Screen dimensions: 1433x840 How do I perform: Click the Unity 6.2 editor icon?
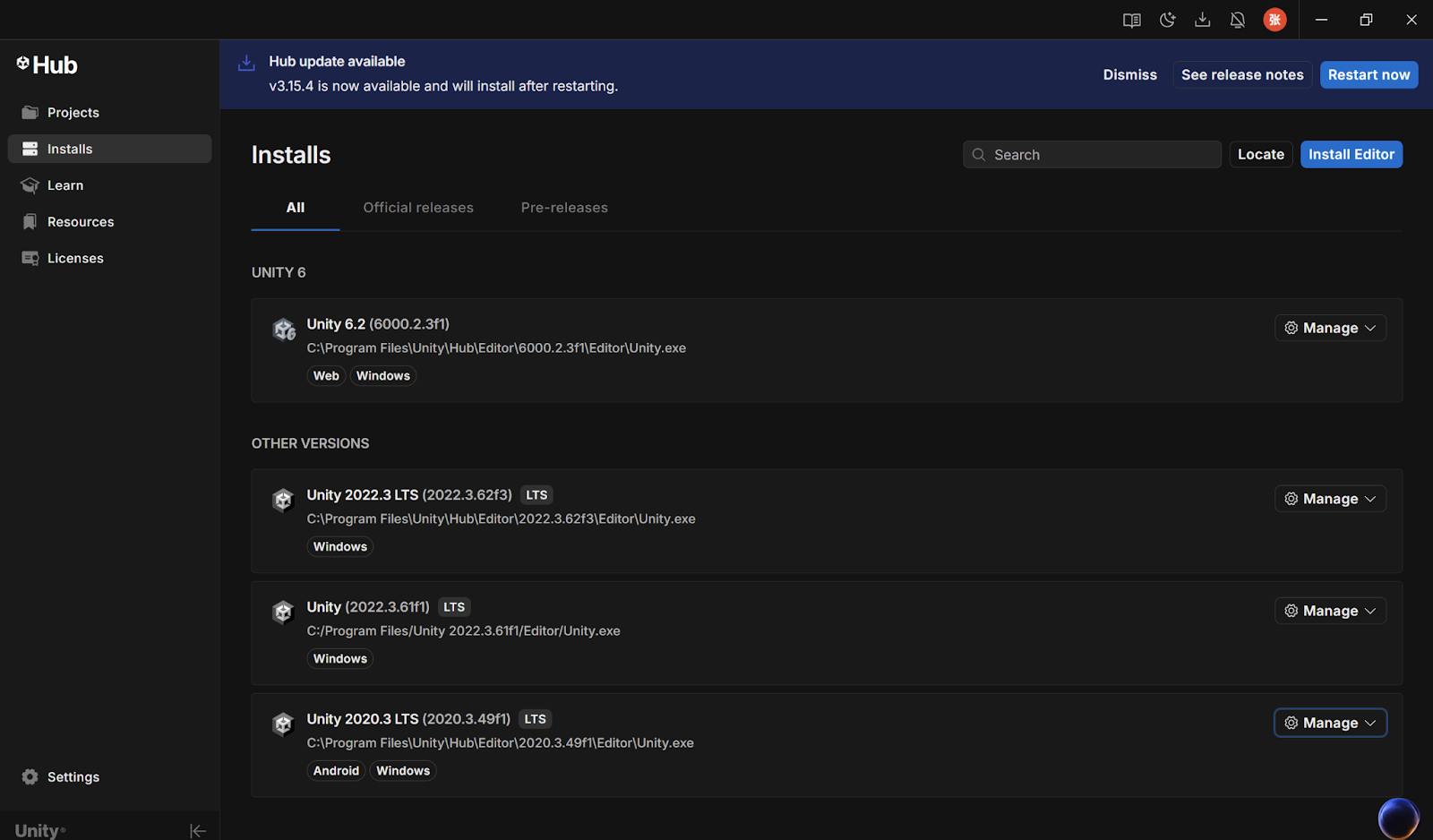click(284, 330)
